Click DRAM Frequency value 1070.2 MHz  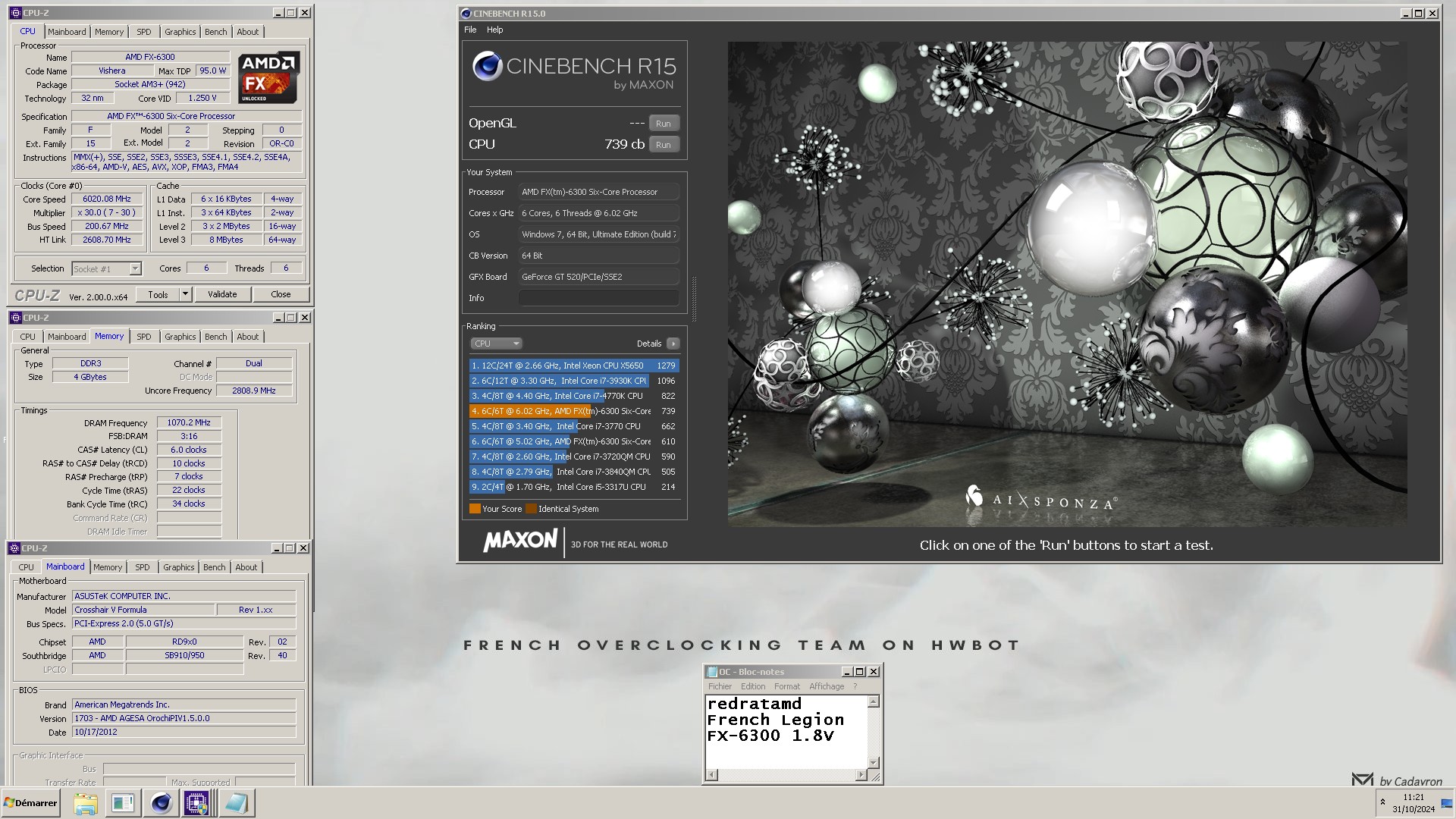tap(189, 423)
